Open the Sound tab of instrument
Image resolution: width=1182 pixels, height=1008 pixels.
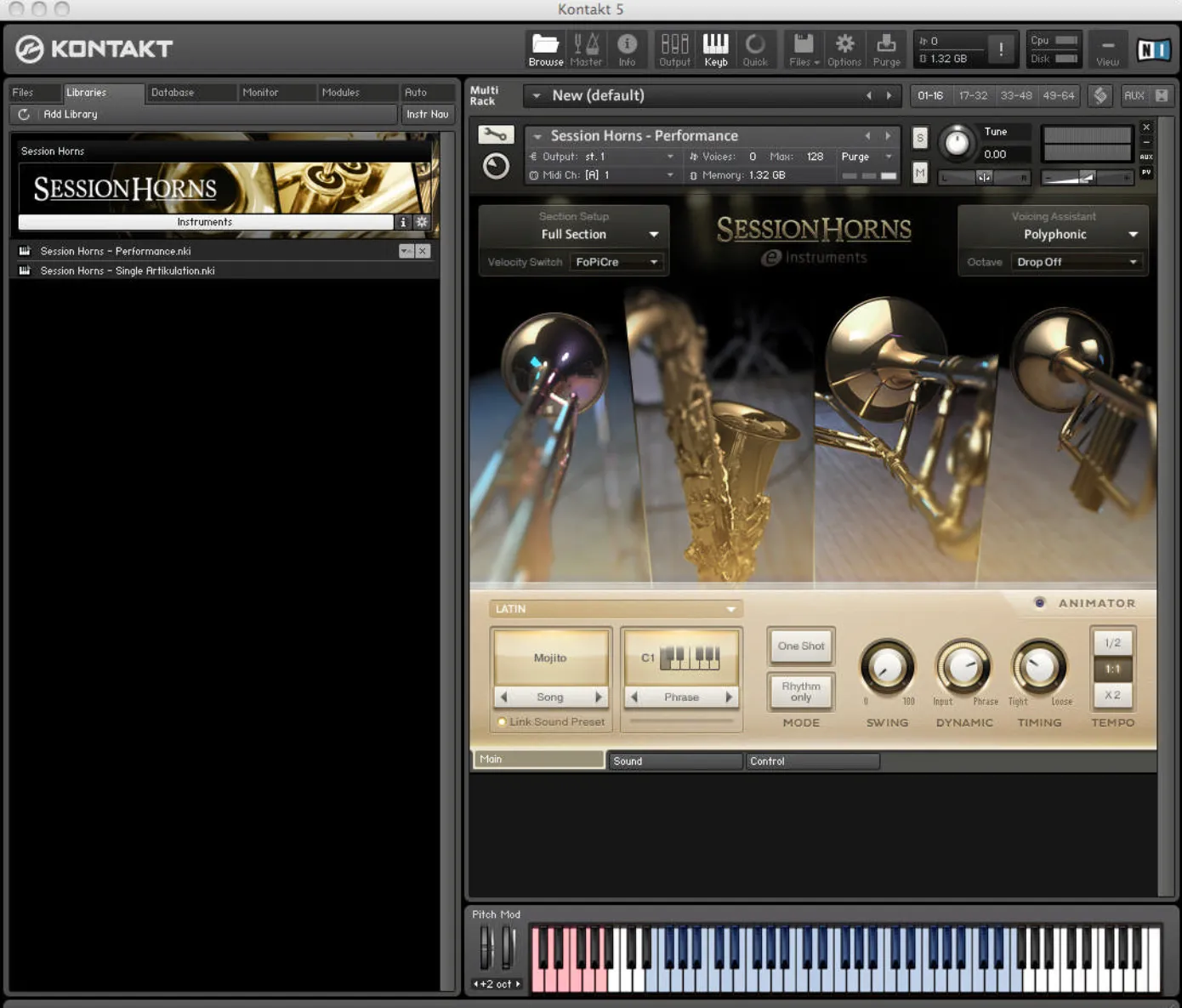[x=674, y=761]
